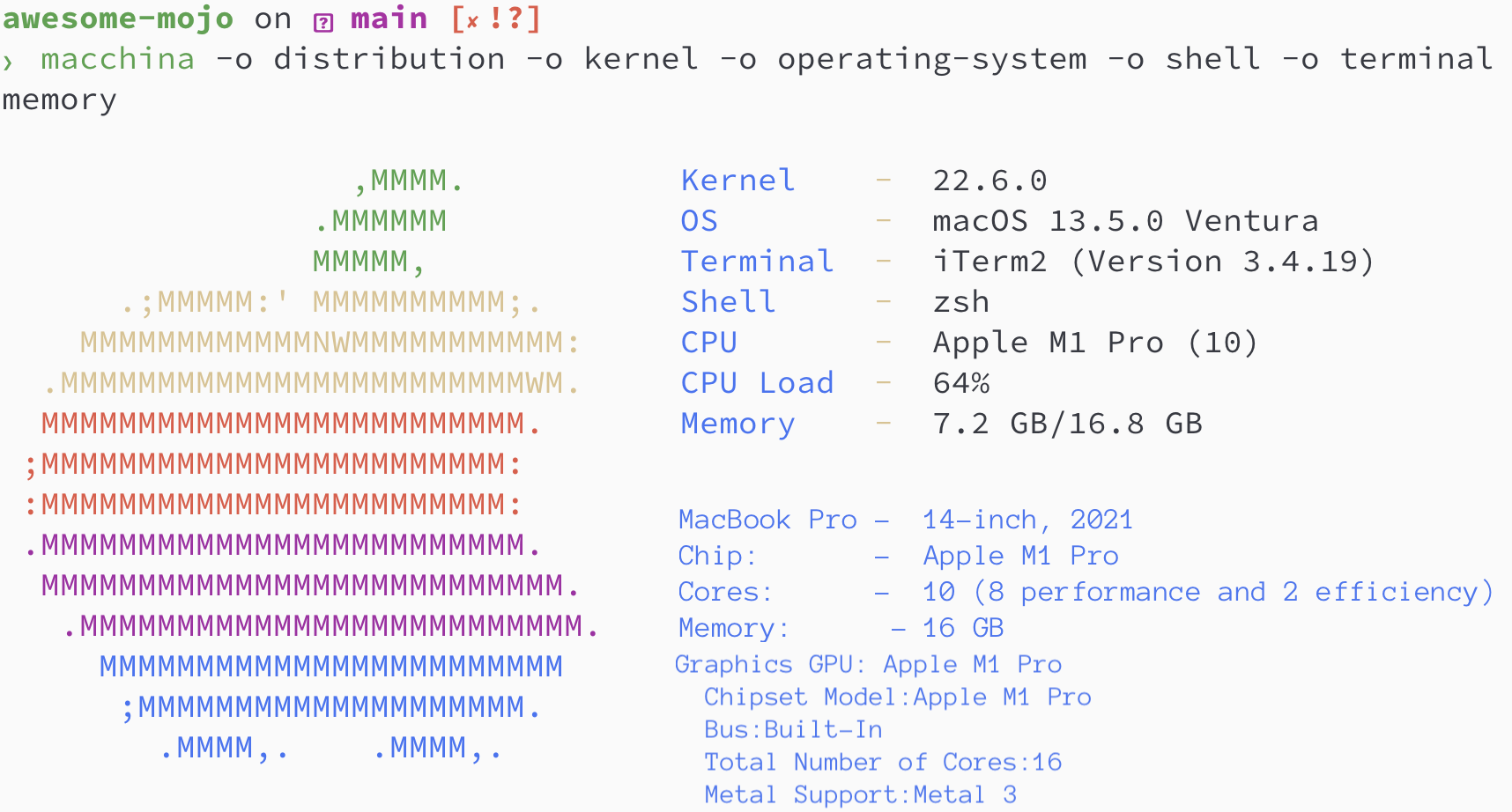This screenshot has height=812, width=1512.
Task: Click the prompt chevron before macchina
Action: click(8, 61)
